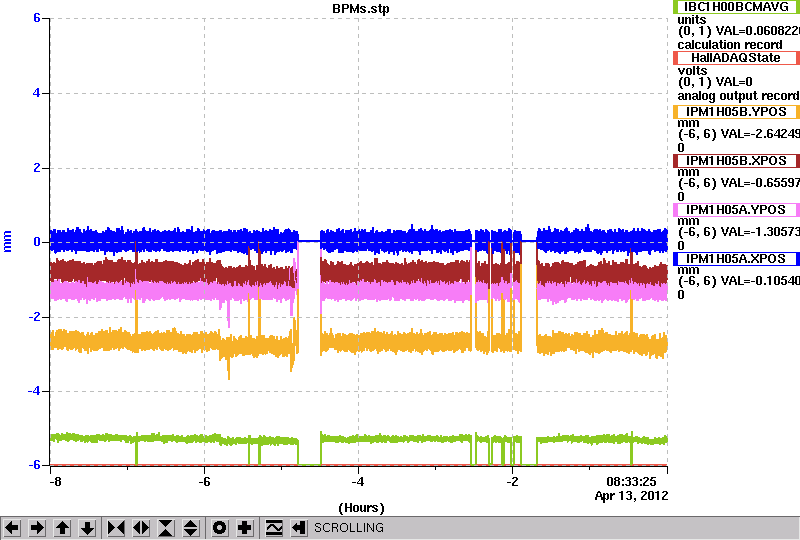Click the horizontal bowtie zoom icon
Screen dimensions: 800x540
click(116, 528)
